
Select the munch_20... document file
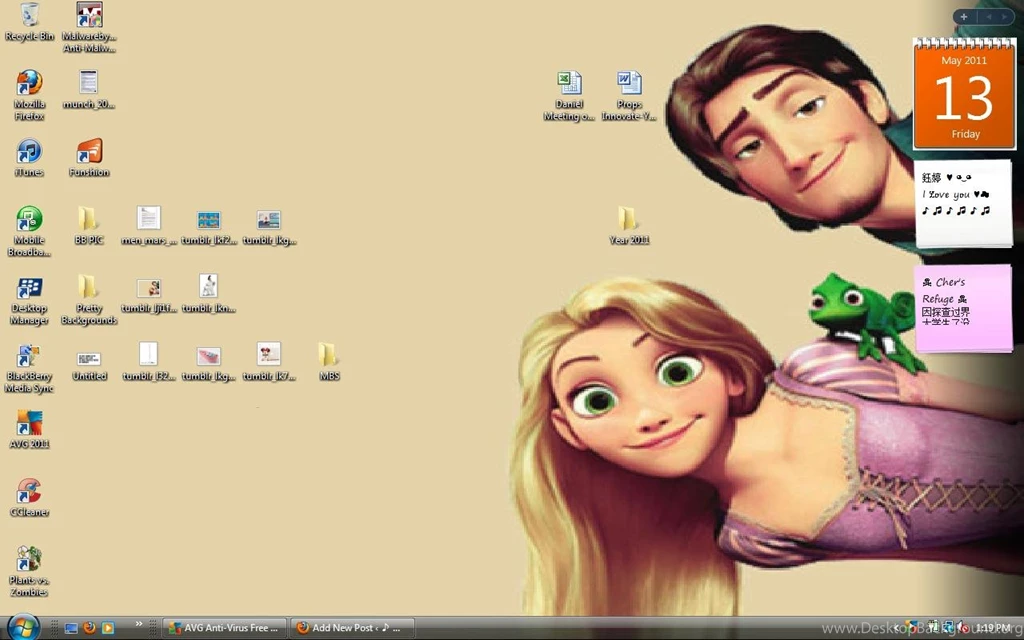(x=89, y=89)
